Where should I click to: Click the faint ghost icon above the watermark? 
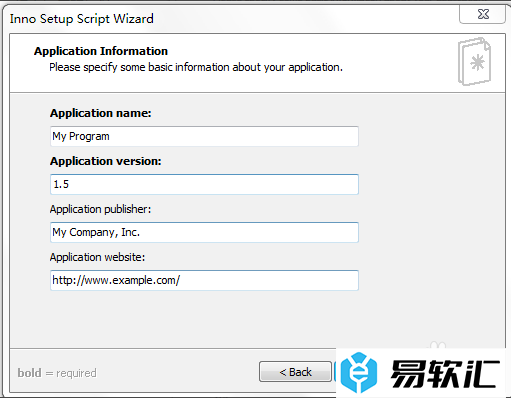coord(437,345)
